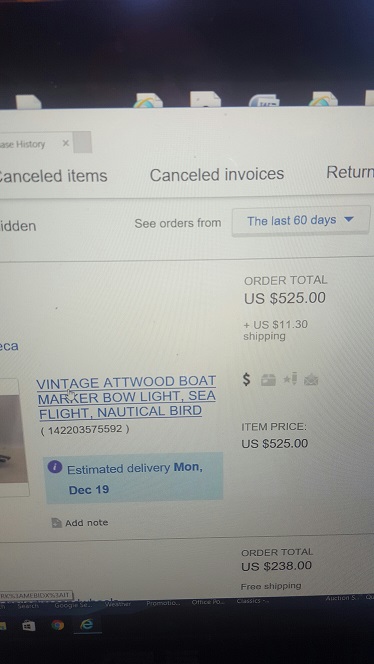Open Google Chrome from the taskbar

tap(58, 625)
